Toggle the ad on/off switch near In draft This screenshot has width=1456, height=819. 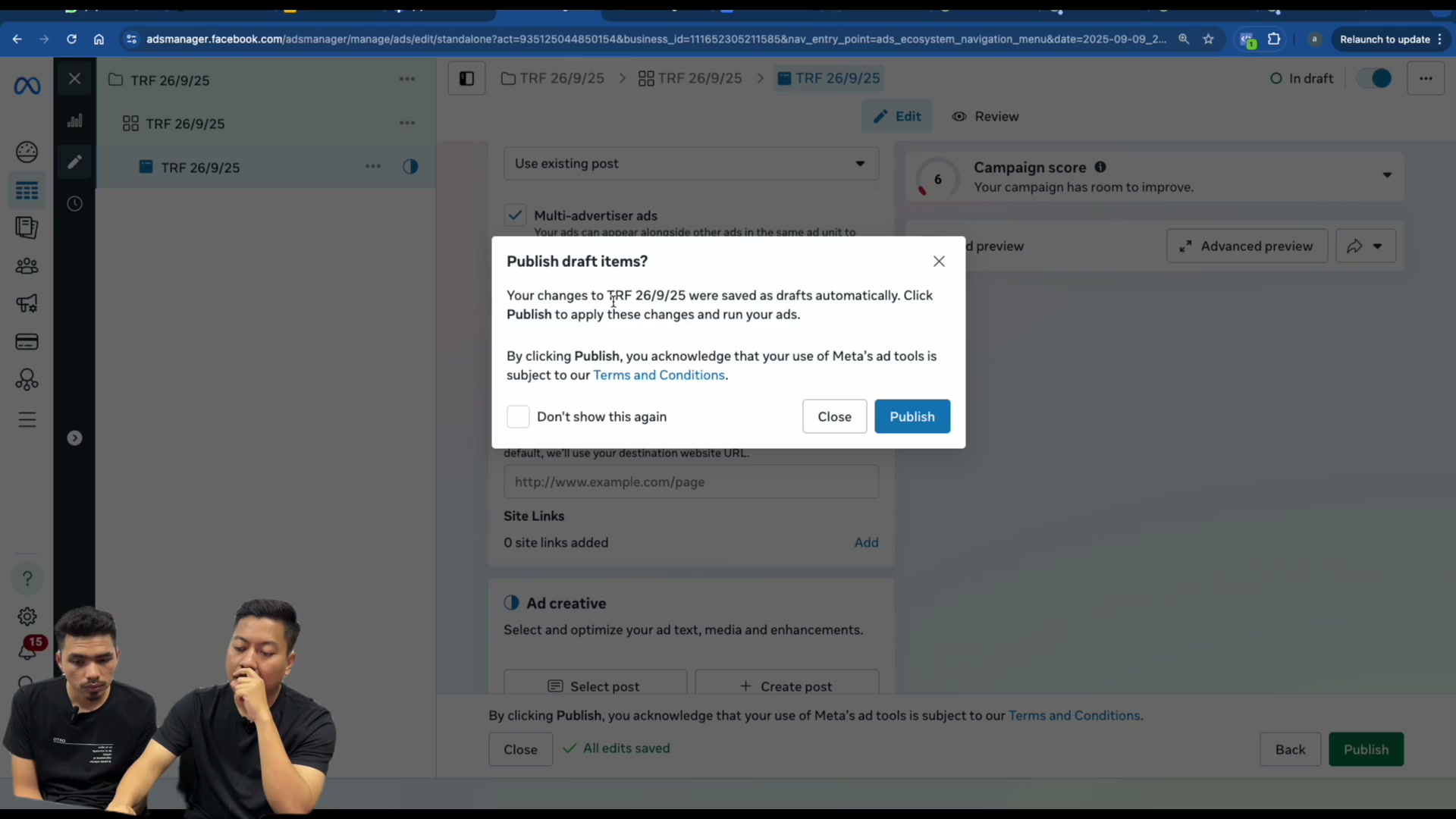point(1374,79)
